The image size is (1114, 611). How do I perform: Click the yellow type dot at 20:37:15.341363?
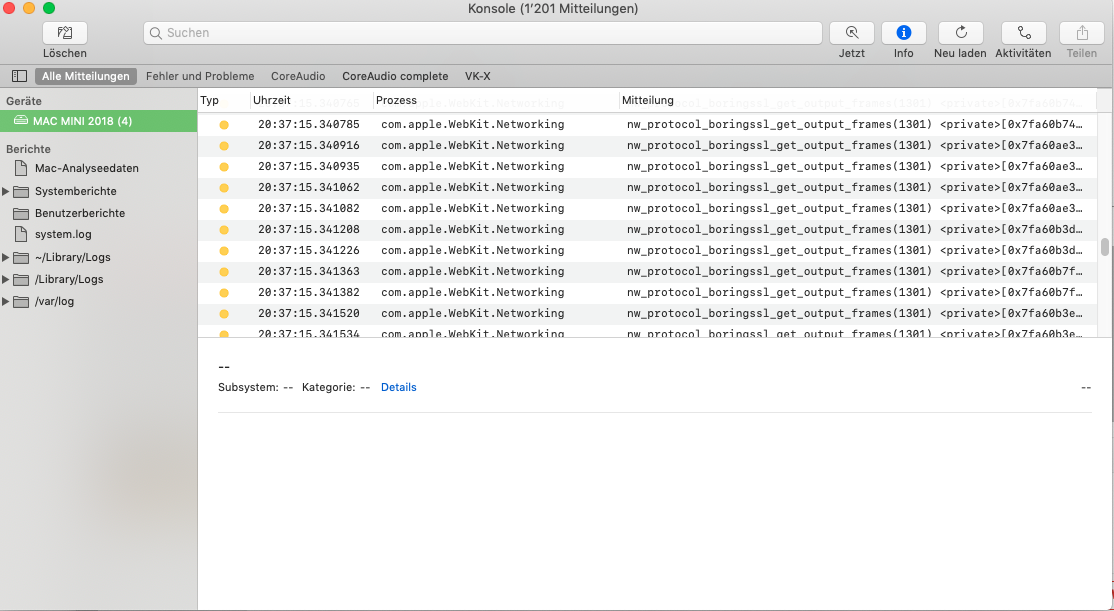coord(224,272)
